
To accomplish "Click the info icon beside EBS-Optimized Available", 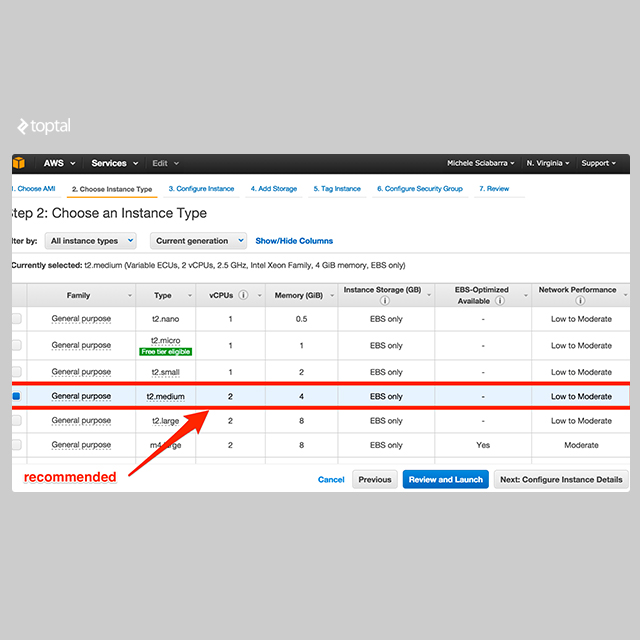I will click(500, 301).
